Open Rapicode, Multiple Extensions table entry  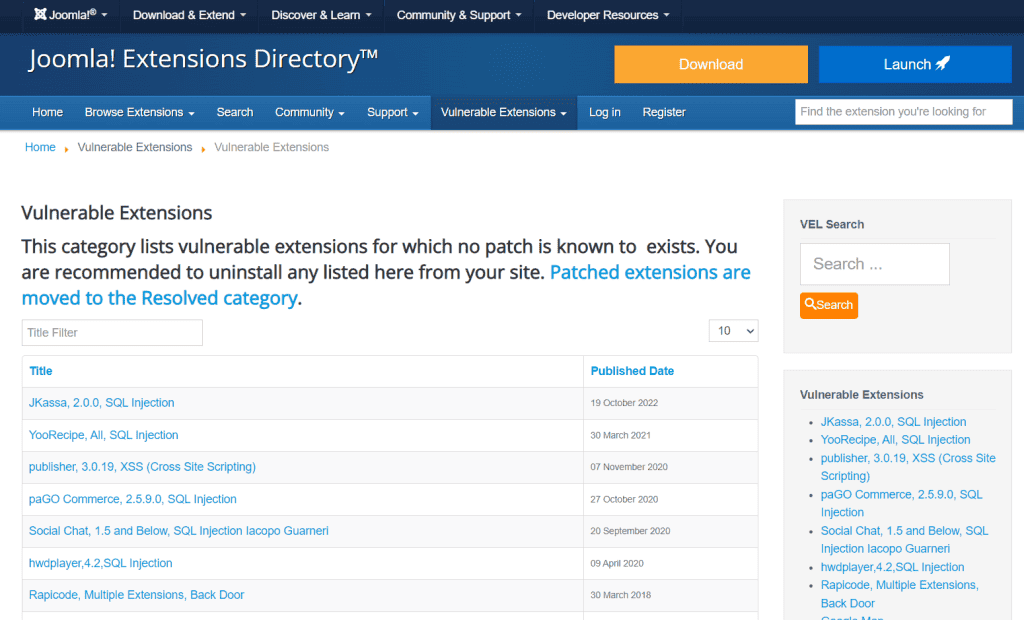tap(136, 595)
